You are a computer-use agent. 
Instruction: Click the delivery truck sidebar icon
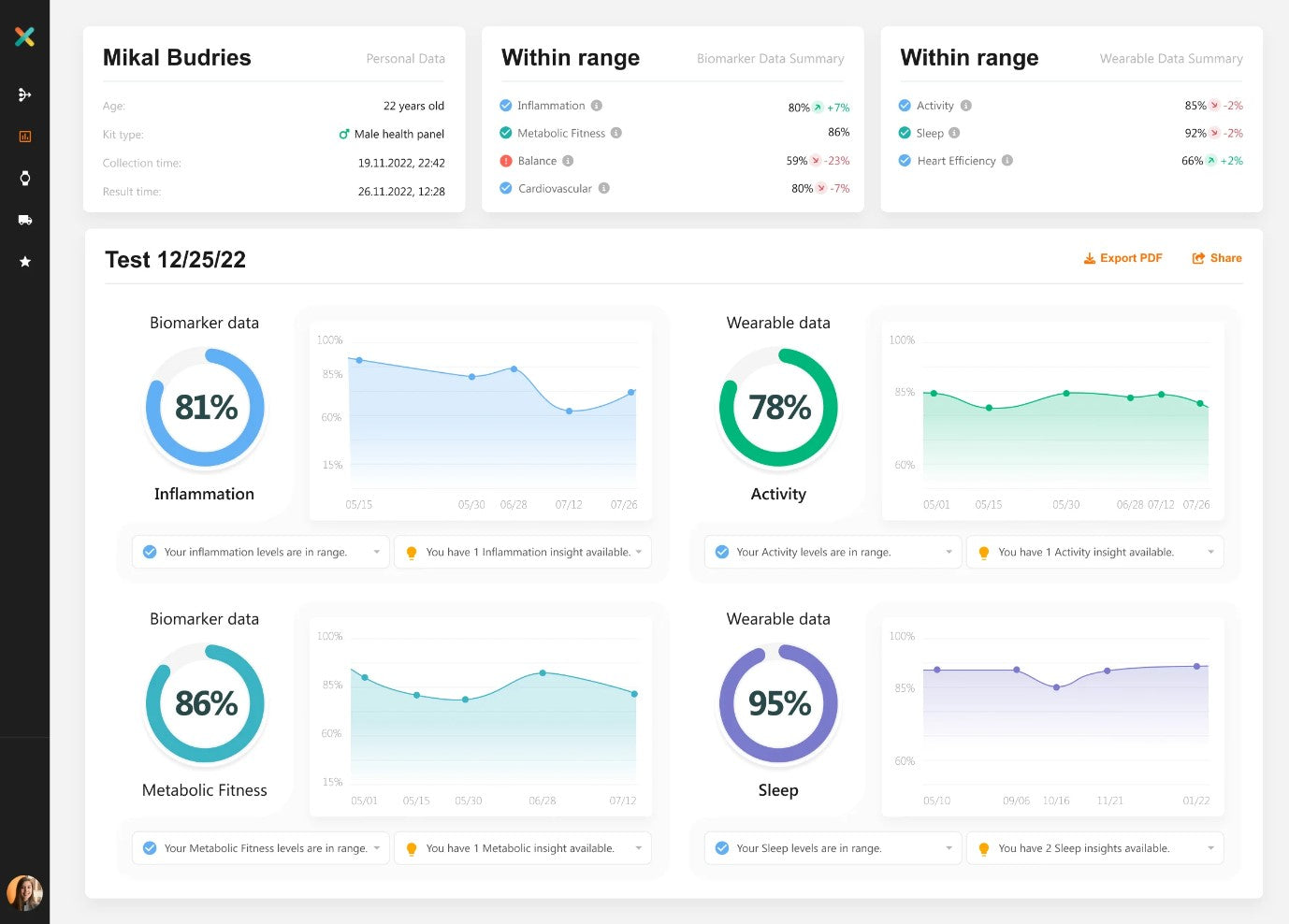pos(24,220)
